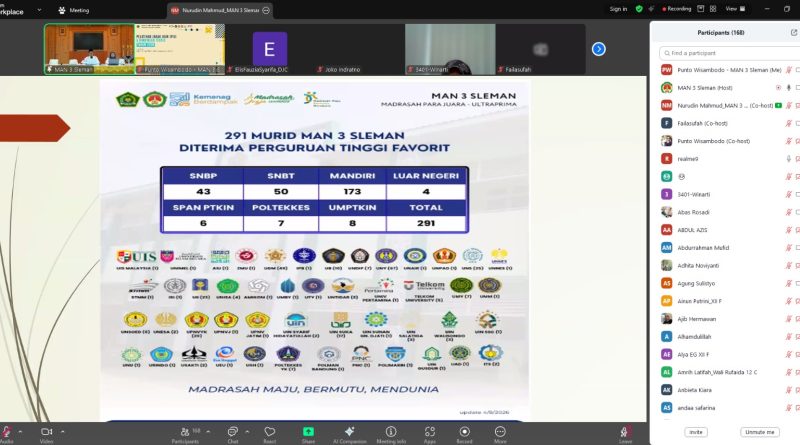Screen dimensions: 800x445
Task: Select andaa safarina participant row
Action: (x=730, y=408)
